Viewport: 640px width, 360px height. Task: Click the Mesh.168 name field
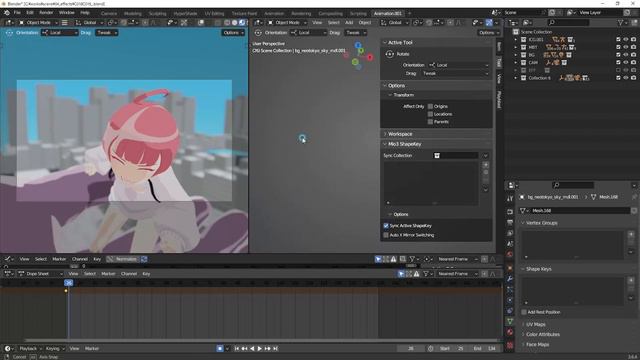click(580, 211)
